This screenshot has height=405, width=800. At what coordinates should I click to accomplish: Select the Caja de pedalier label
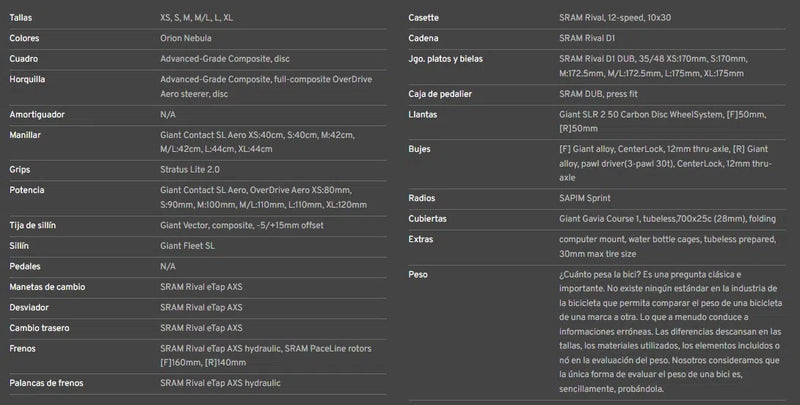[440, 94]
